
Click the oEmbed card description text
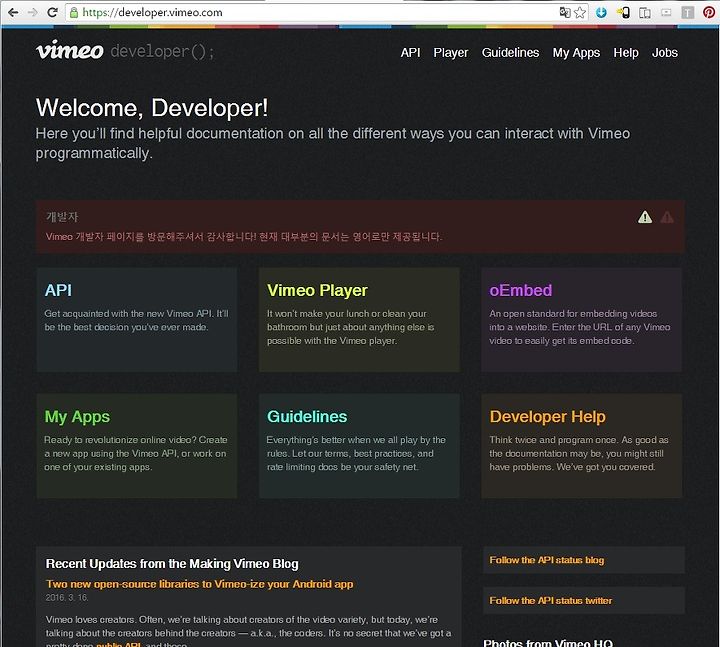click(579, 327)
